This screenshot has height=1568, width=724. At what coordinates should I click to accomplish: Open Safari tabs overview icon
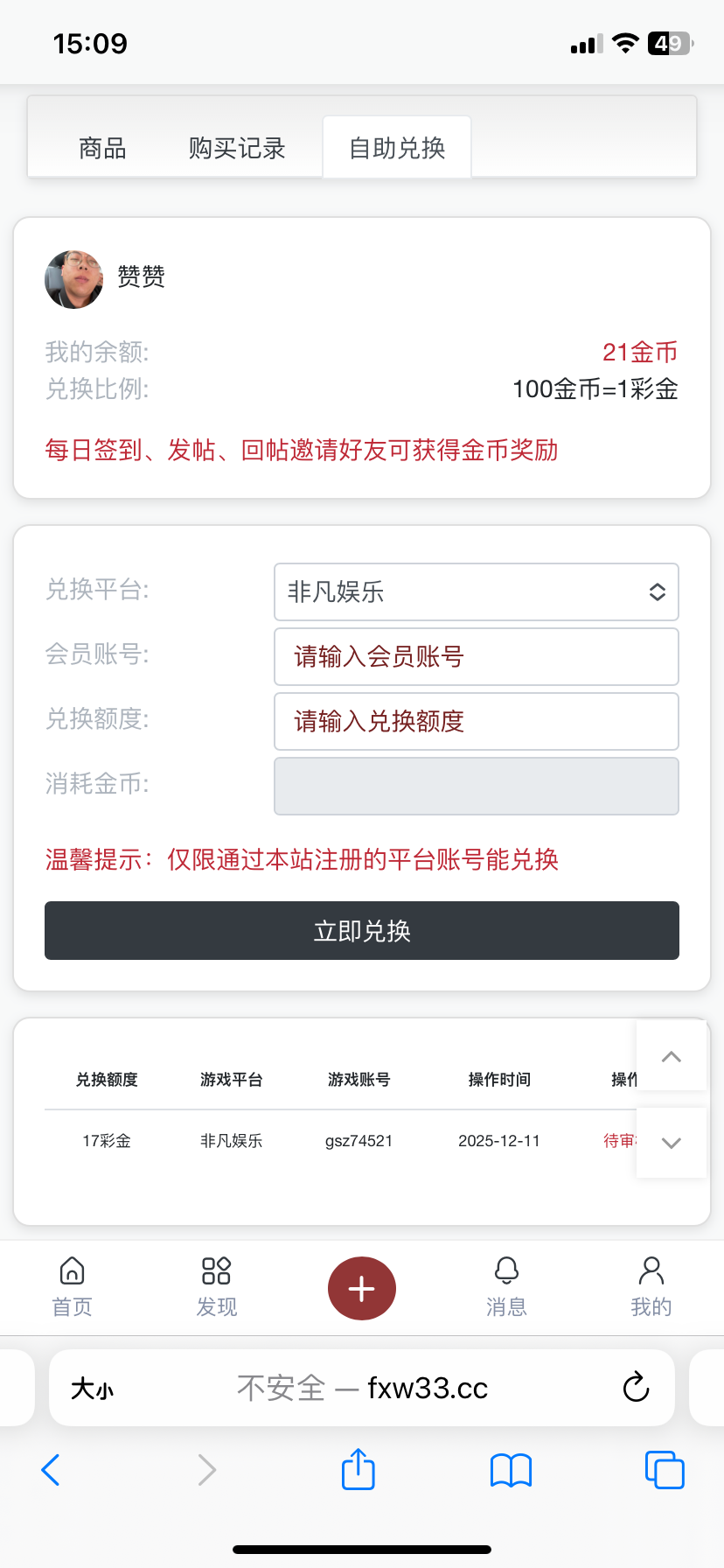tap(665, 1469)
